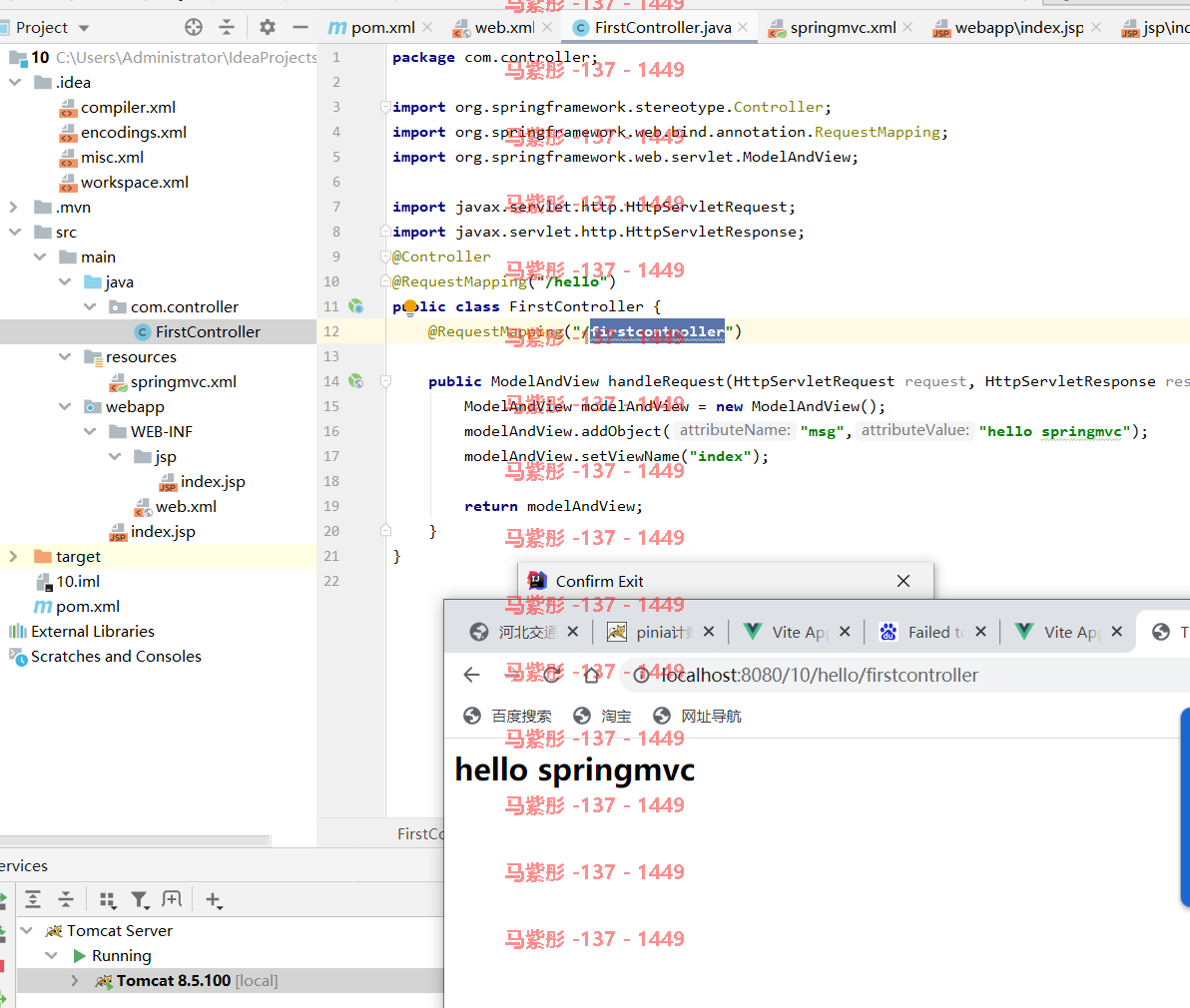Viewport: 1190px width, 1008px height.
Task: Close the pinia browser tab
Action: [709, 632]
